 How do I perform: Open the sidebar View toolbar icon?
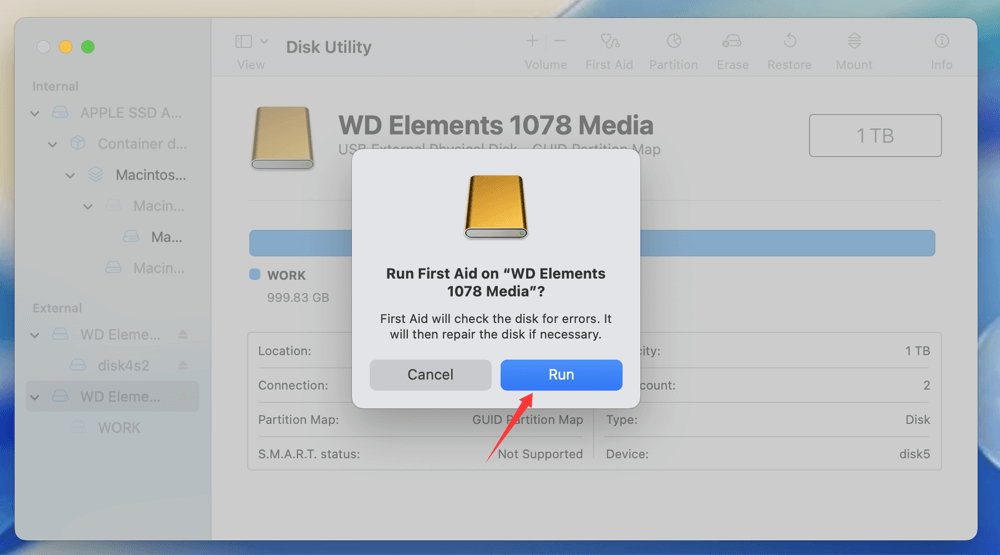pos(244,41)
